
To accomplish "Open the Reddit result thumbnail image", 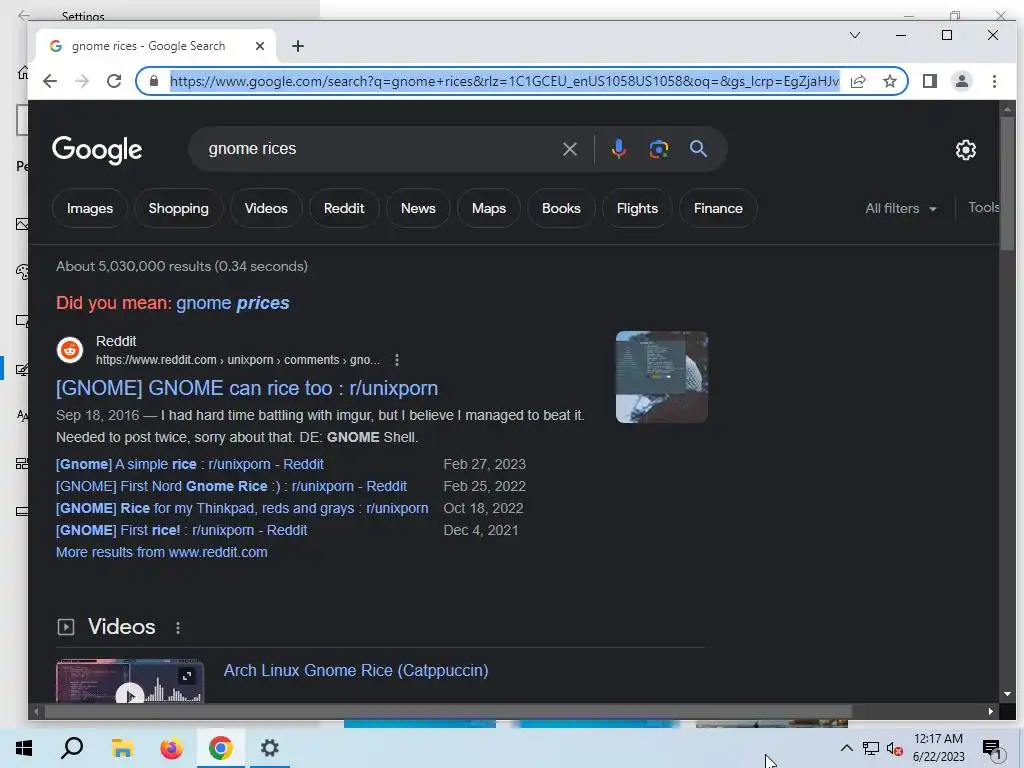I will (x=662, y=377).
